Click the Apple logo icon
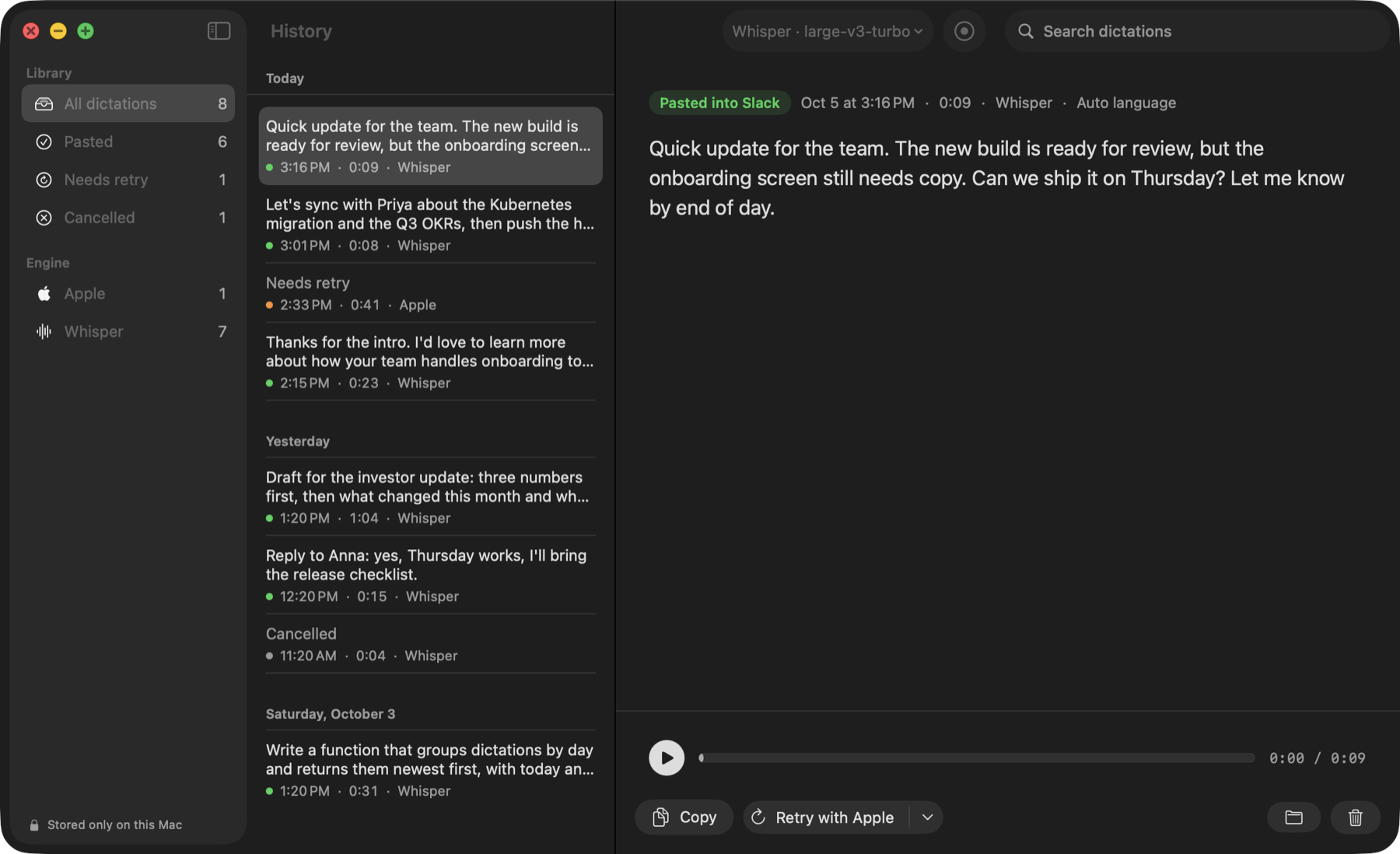Screen dimensions: 1400x854 click(x=44, y=293)
